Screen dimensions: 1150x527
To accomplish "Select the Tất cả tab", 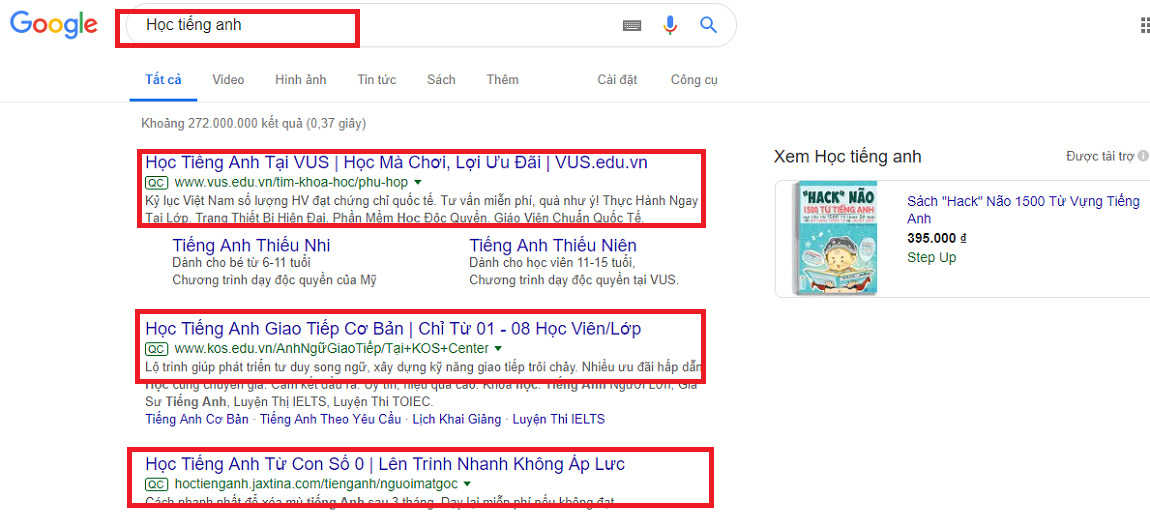I will click(x=163, y=80).
